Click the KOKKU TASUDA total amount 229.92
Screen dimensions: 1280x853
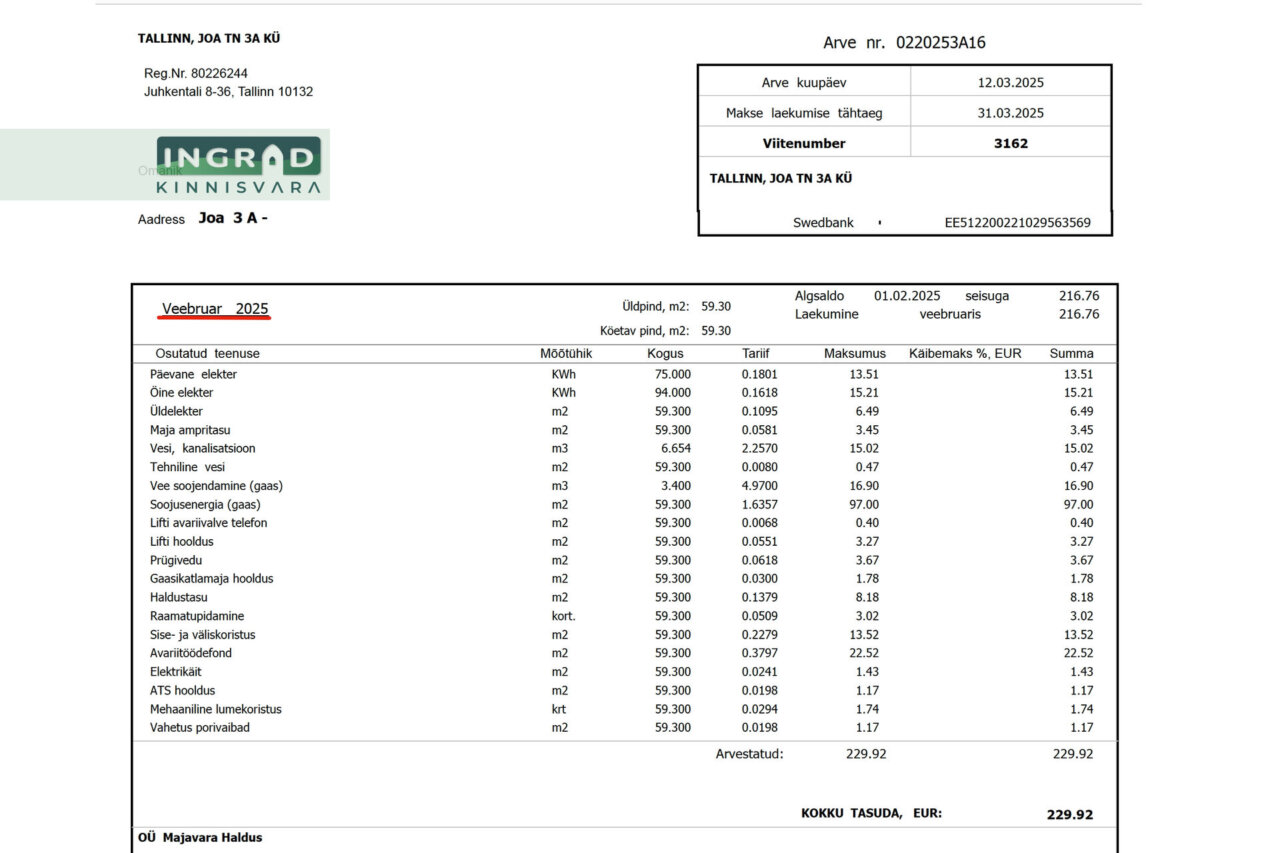tap(1069, 815)
